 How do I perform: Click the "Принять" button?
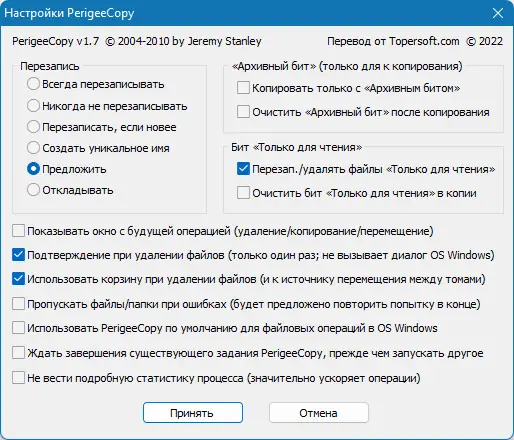(193, 413)
